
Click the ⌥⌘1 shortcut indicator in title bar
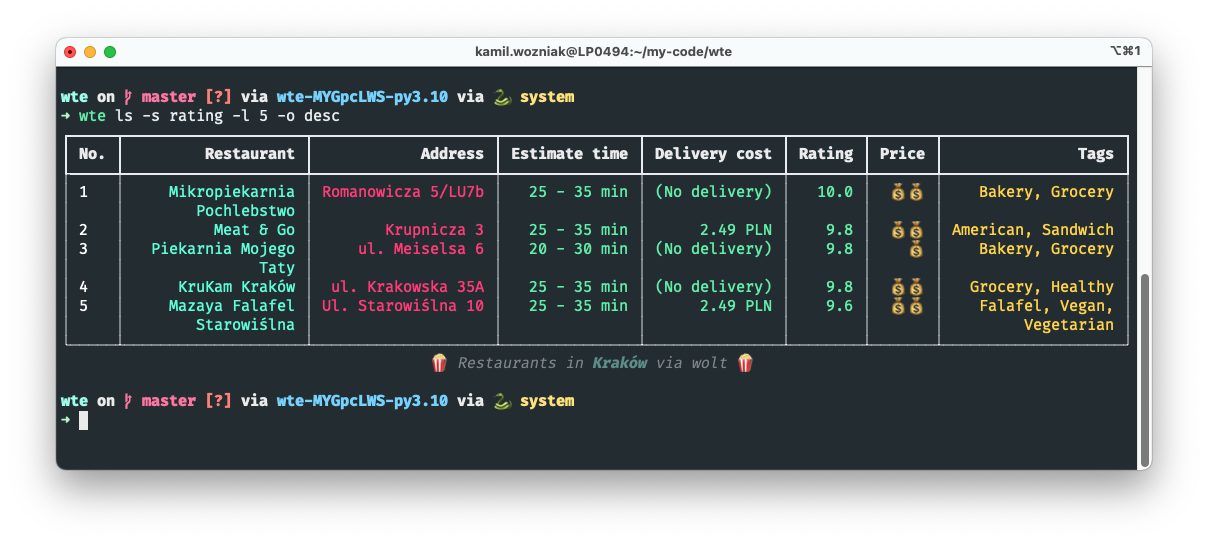[1125, 51]
